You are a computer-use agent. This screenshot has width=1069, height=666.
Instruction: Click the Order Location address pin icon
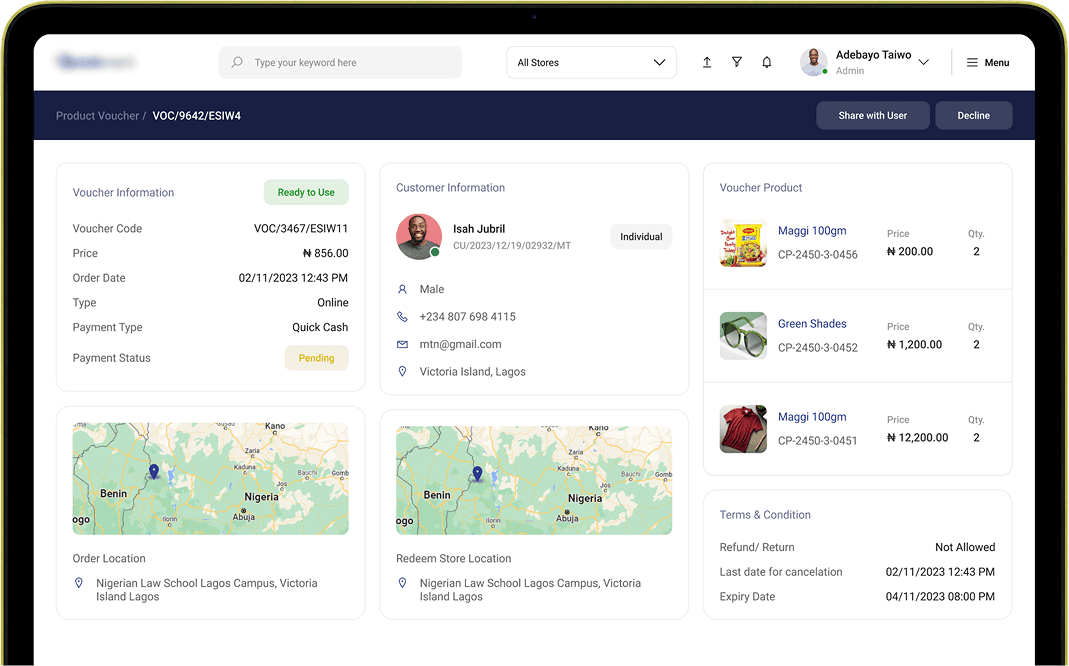pyautogui.click(x=79, y=583)
